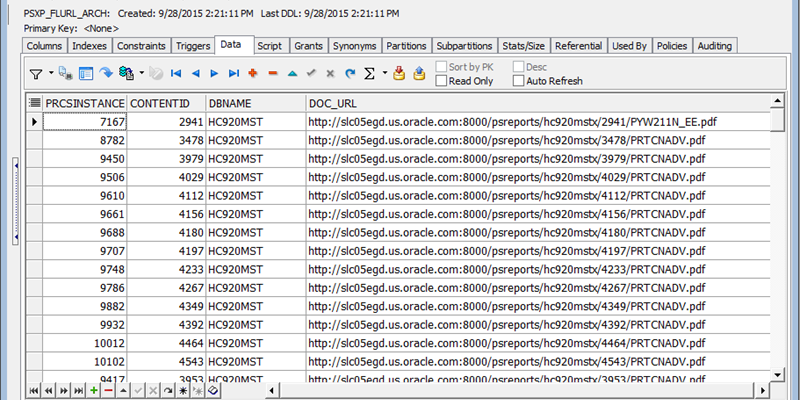Expand the export dataset dropdown arrow
The width and height of the screenshot is (800, 400).
tap(142, 73)
